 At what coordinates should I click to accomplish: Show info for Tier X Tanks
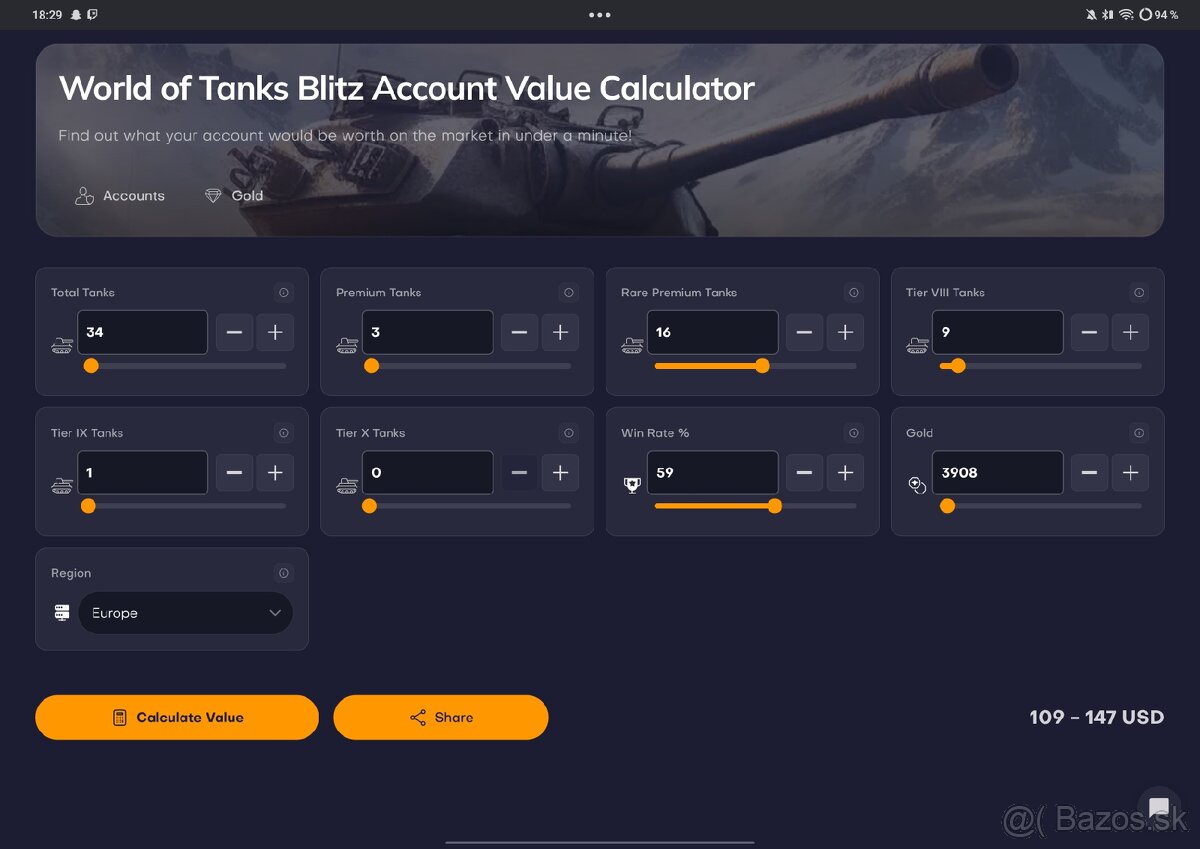(x=569, y=433)
